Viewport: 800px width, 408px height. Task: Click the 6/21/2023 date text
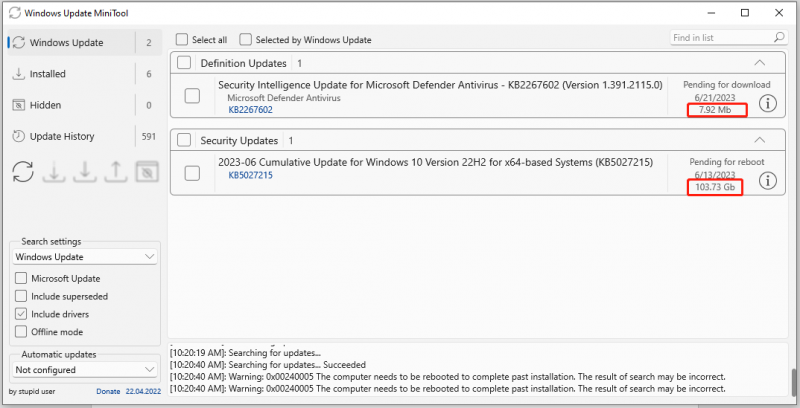coord(715,97)
